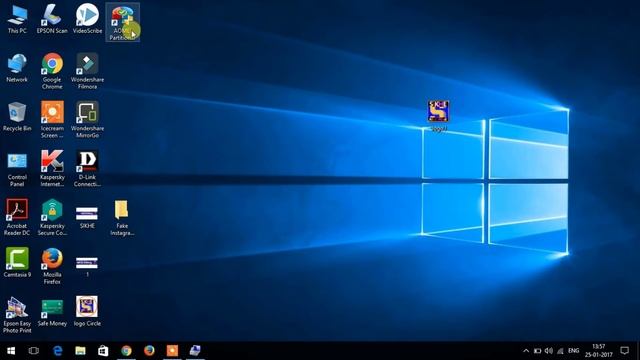Viewport: 640px width, 360px height.
Task: Launch Google Chrome desktop shortcut
Action: pos(52,71)
